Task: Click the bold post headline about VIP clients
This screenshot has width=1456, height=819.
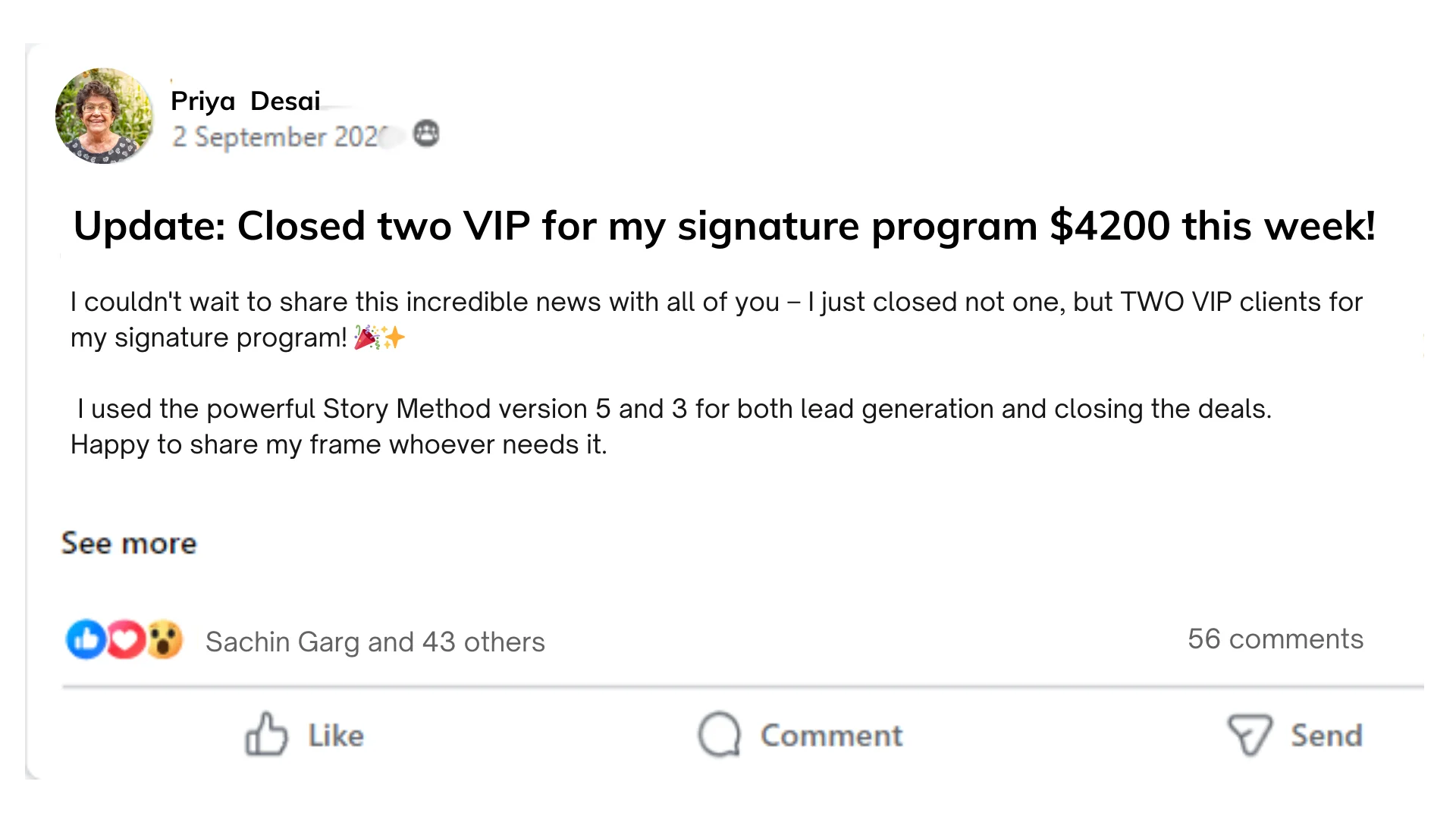Action: pyautogui.click(x=723, y=226)
